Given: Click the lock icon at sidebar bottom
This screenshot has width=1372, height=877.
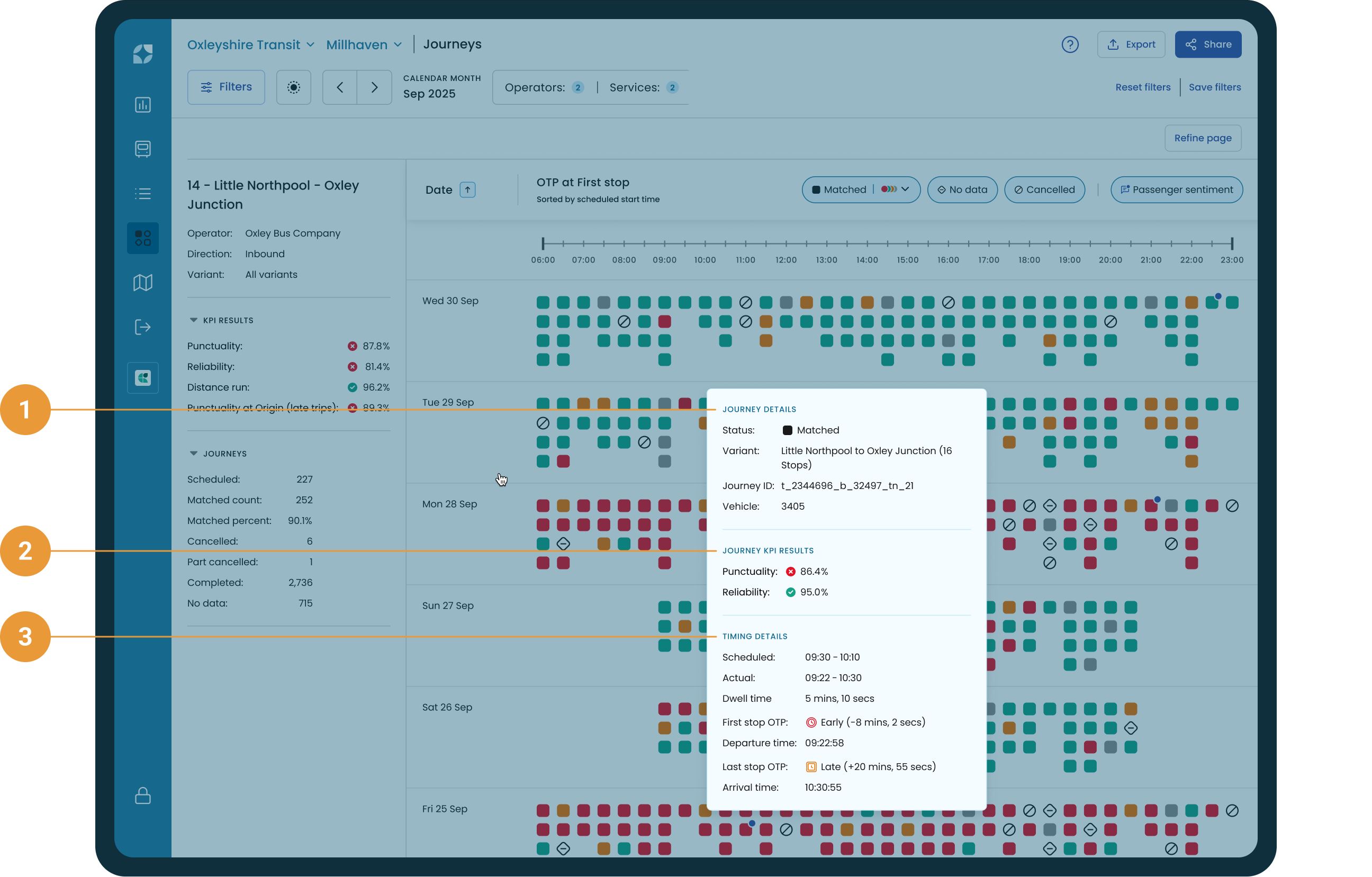Looking at the screenshot, I should (x=142, y=795).
